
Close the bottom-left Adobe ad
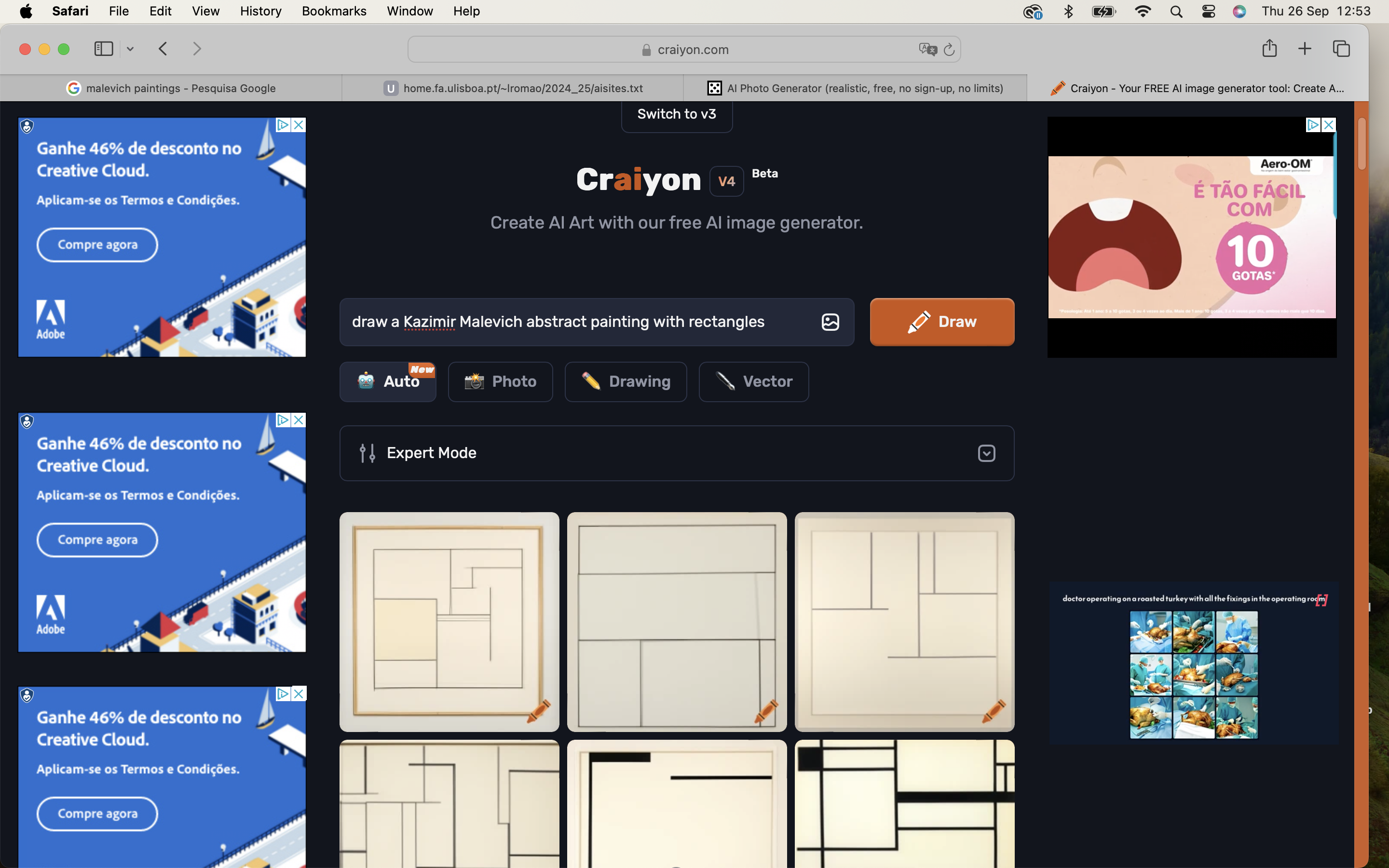299,694
